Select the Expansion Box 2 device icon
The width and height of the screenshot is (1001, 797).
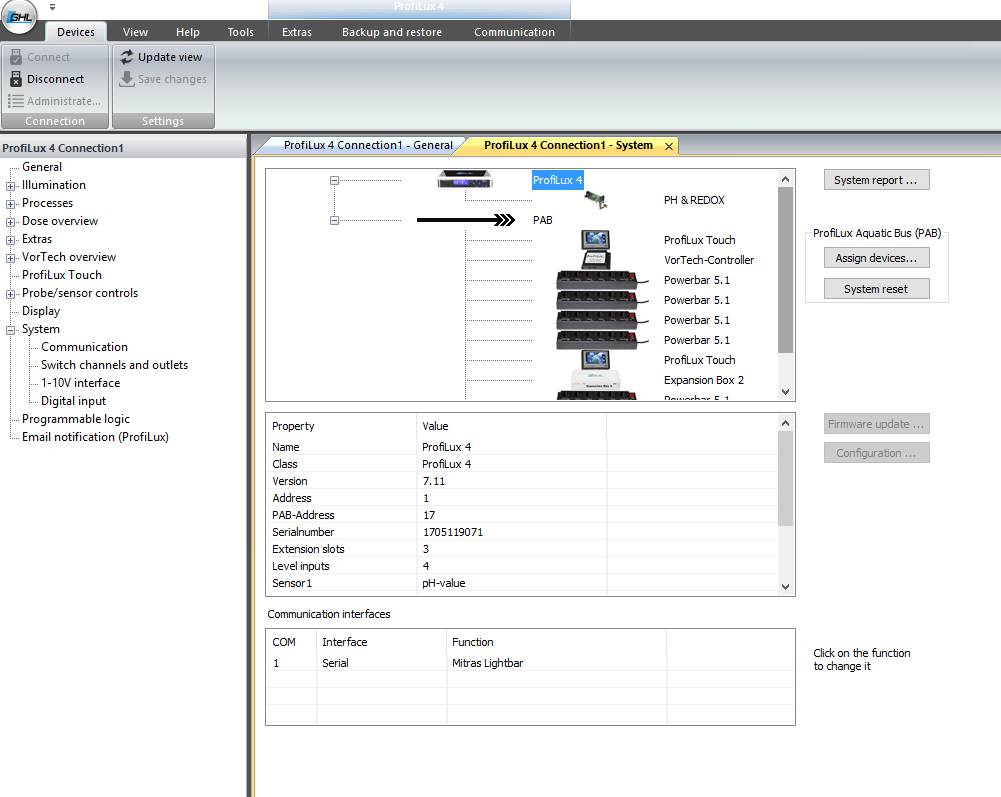(x=596, y=380)
